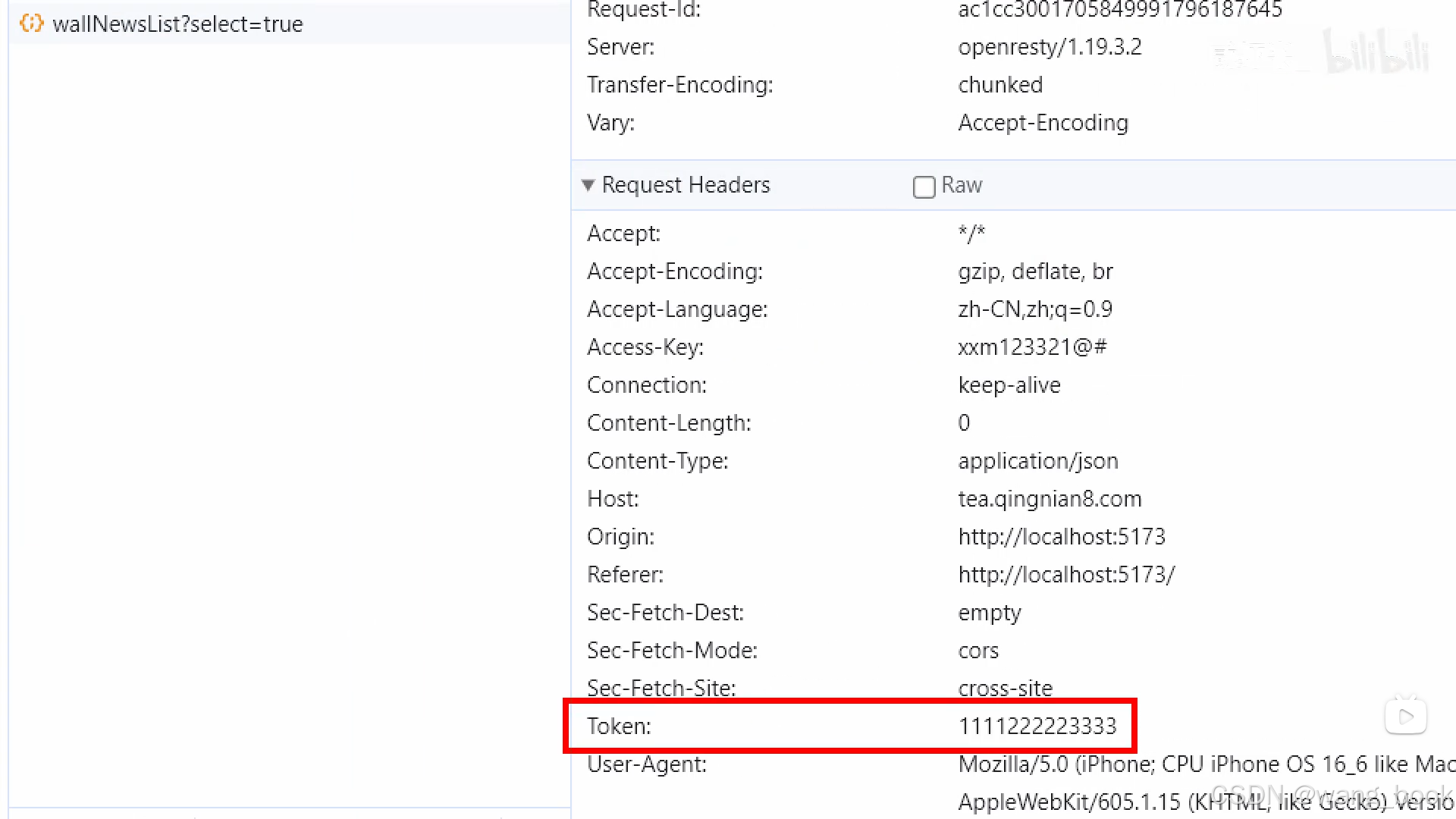Click the Token value 1111222223333
The height and width of the screenshot is (819, 1456).
1037,726
